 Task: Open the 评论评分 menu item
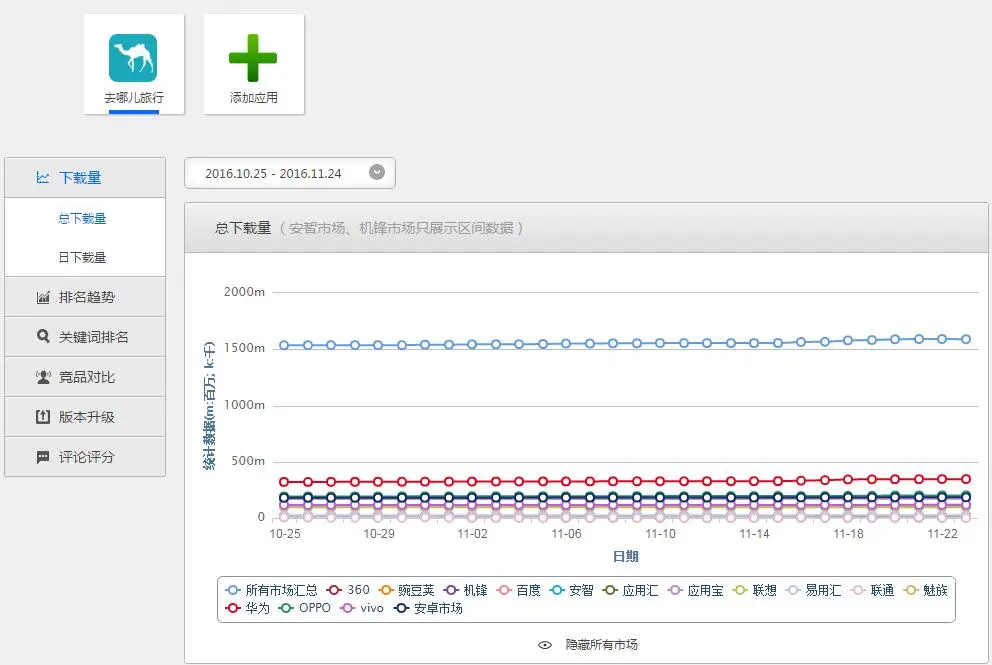point(85,456)
